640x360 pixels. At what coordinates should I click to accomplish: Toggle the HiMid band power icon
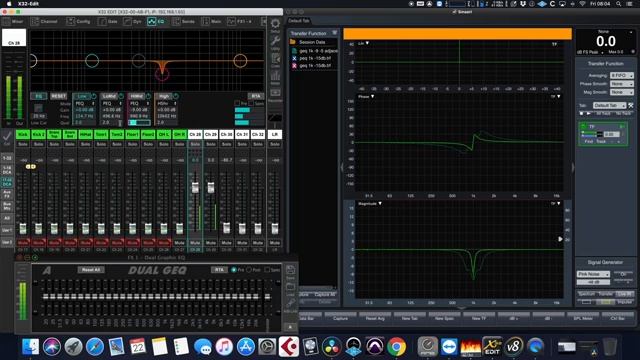148,96
